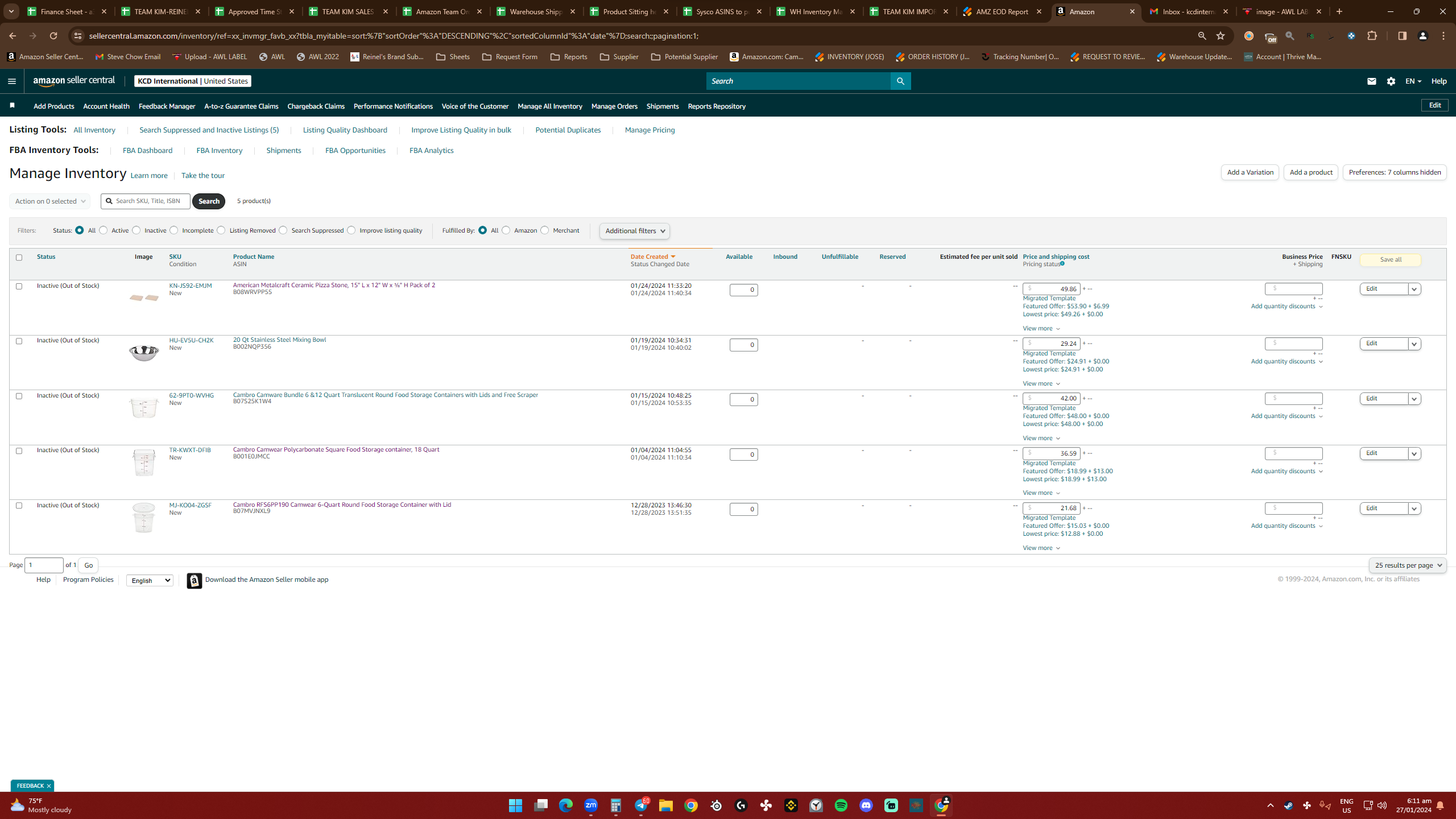This screenshot has width=1456, height=819.
Task: Launch Spotify from the taskbar
Action: point(841,805)
